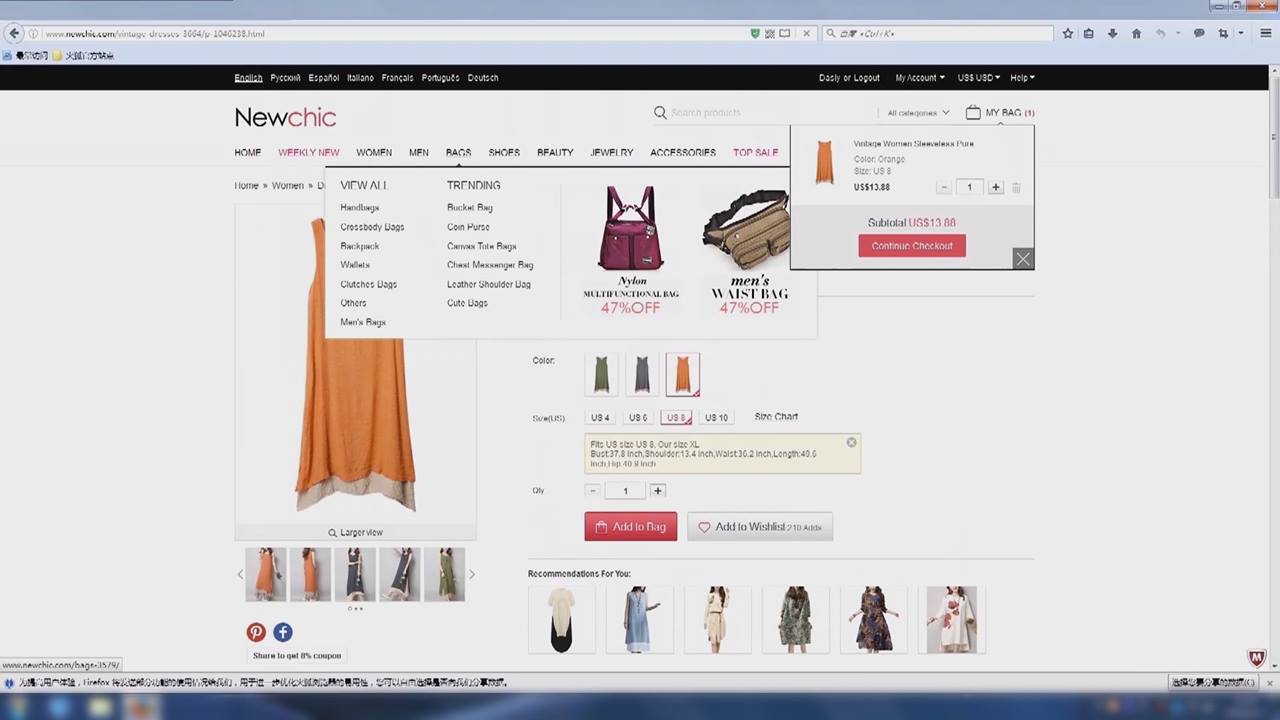This screenshot has width=1280, height=720.
Task: Switch site language to Español
Action: [x=324, y=78]
